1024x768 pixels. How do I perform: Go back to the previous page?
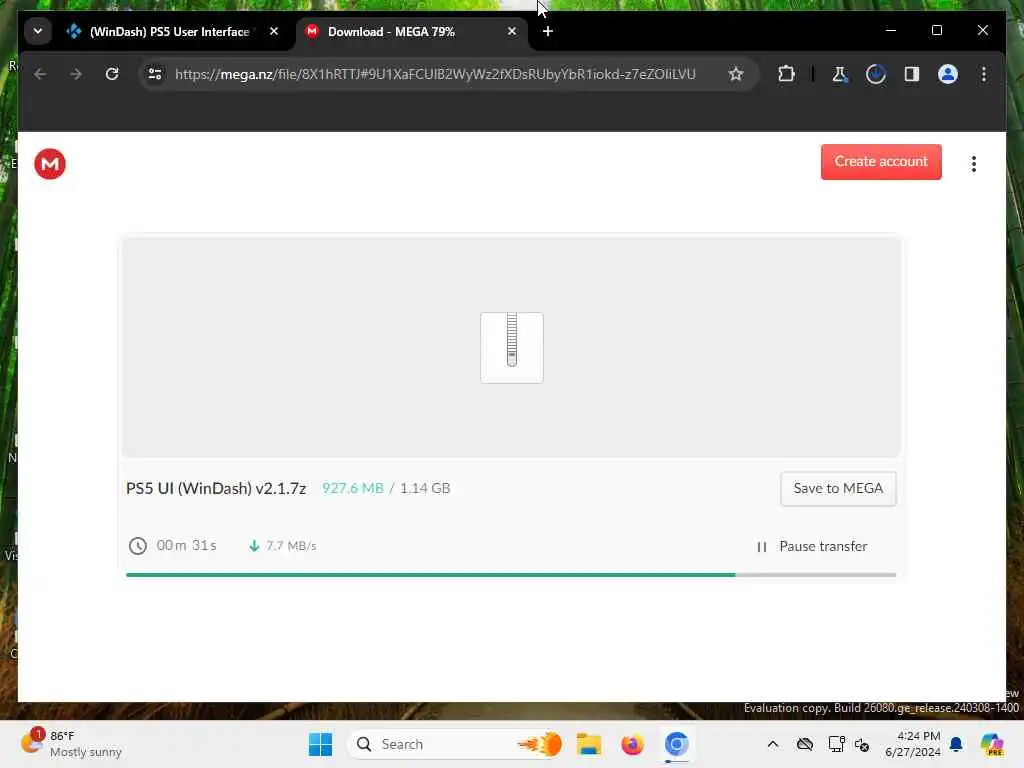[x=40, y=74]
